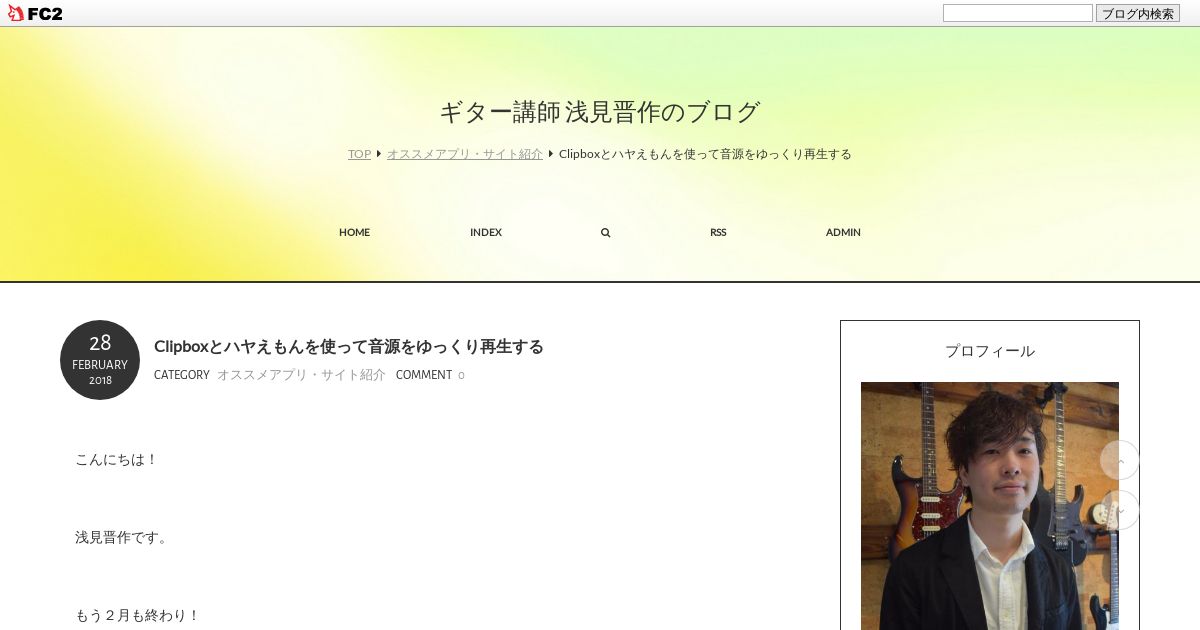Image resolution: width=1200 pixels, height=630 pixels.
Task: Click the text もう２月も終わり！
Action: coord(138,615)
